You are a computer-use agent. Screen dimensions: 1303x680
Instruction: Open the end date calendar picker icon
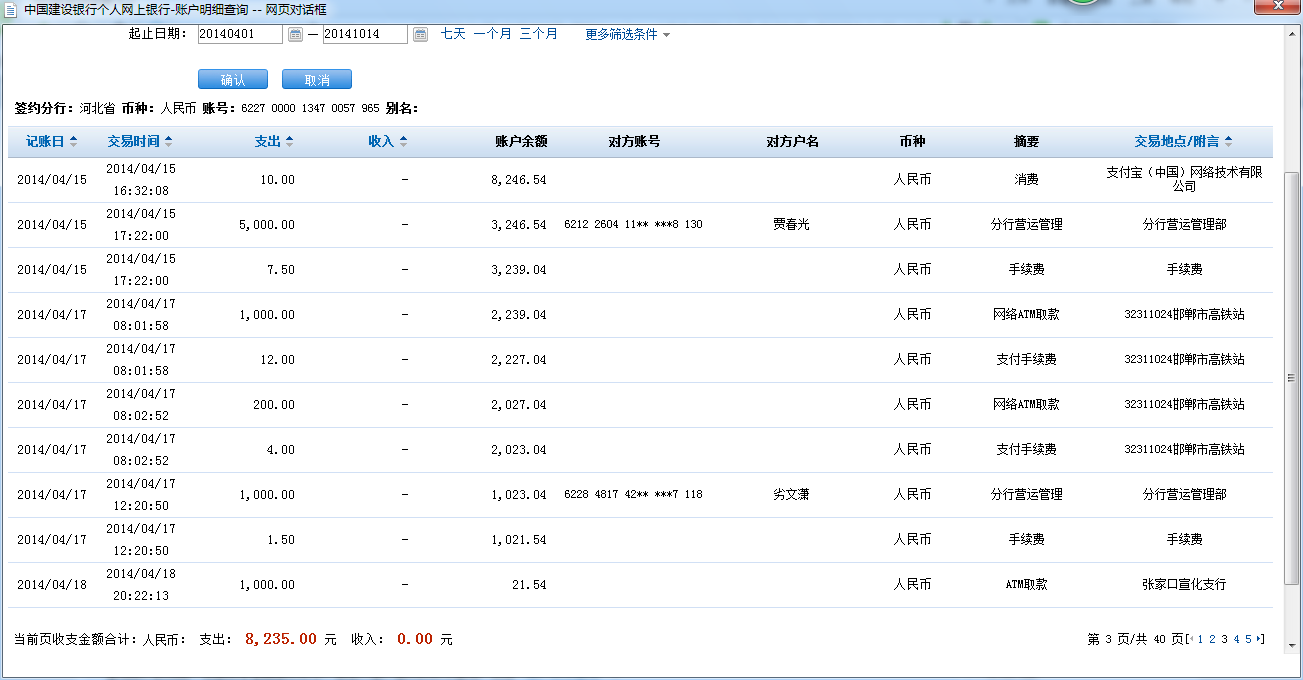(x=420, y=35)
